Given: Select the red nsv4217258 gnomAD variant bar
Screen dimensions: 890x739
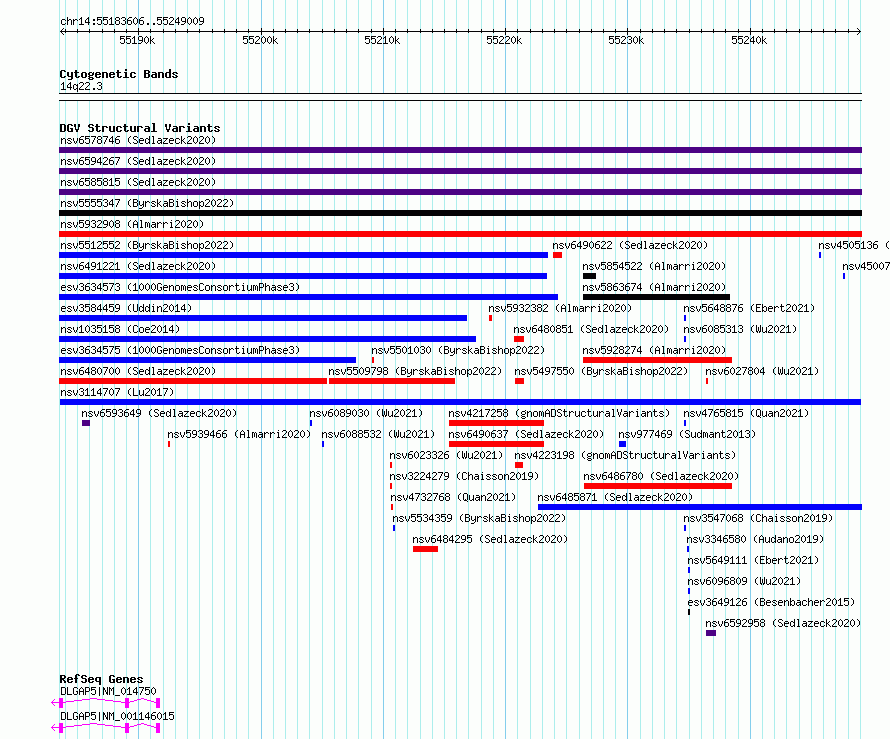Looking at the screenshot, I should 496,423.
